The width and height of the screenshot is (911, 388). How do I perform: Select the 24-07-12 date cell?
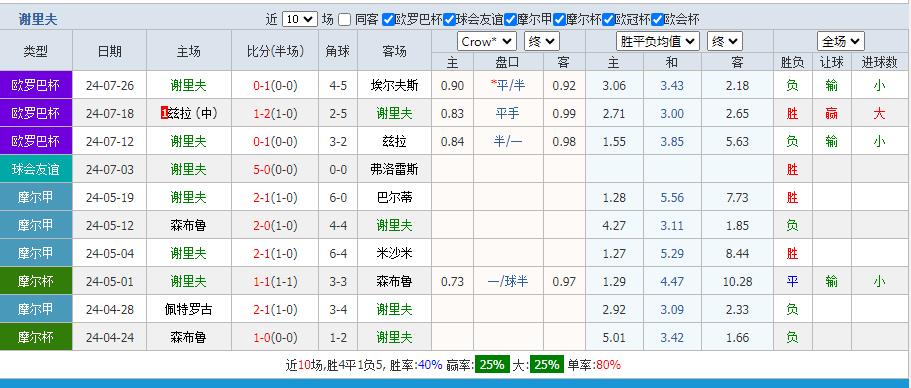coord(109,142)
